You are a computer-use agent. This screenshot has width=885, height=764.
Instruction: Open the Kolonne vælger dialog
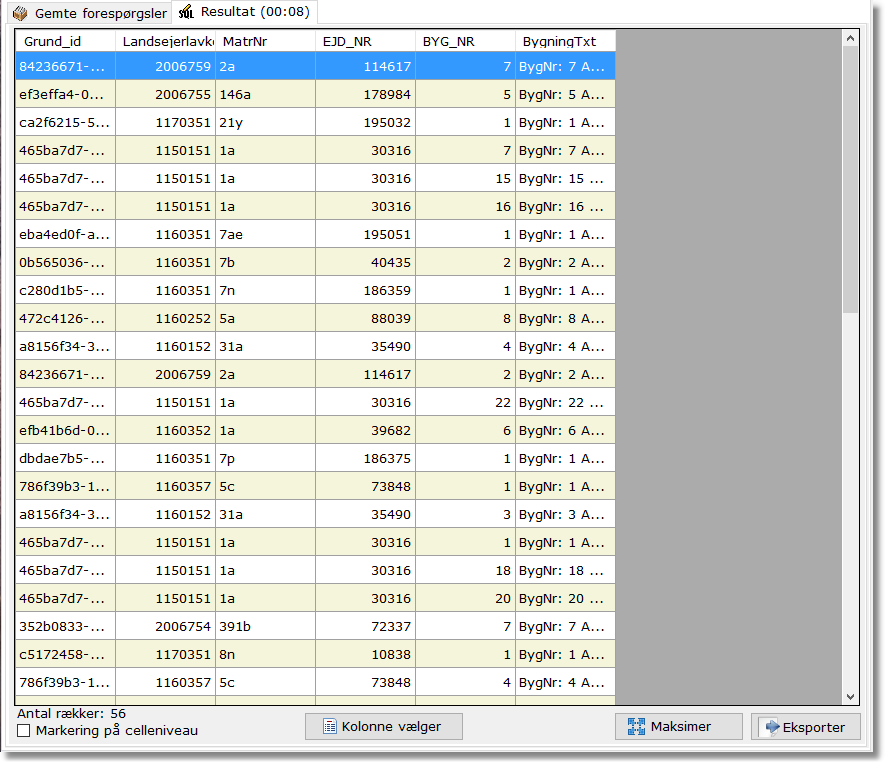384,727
